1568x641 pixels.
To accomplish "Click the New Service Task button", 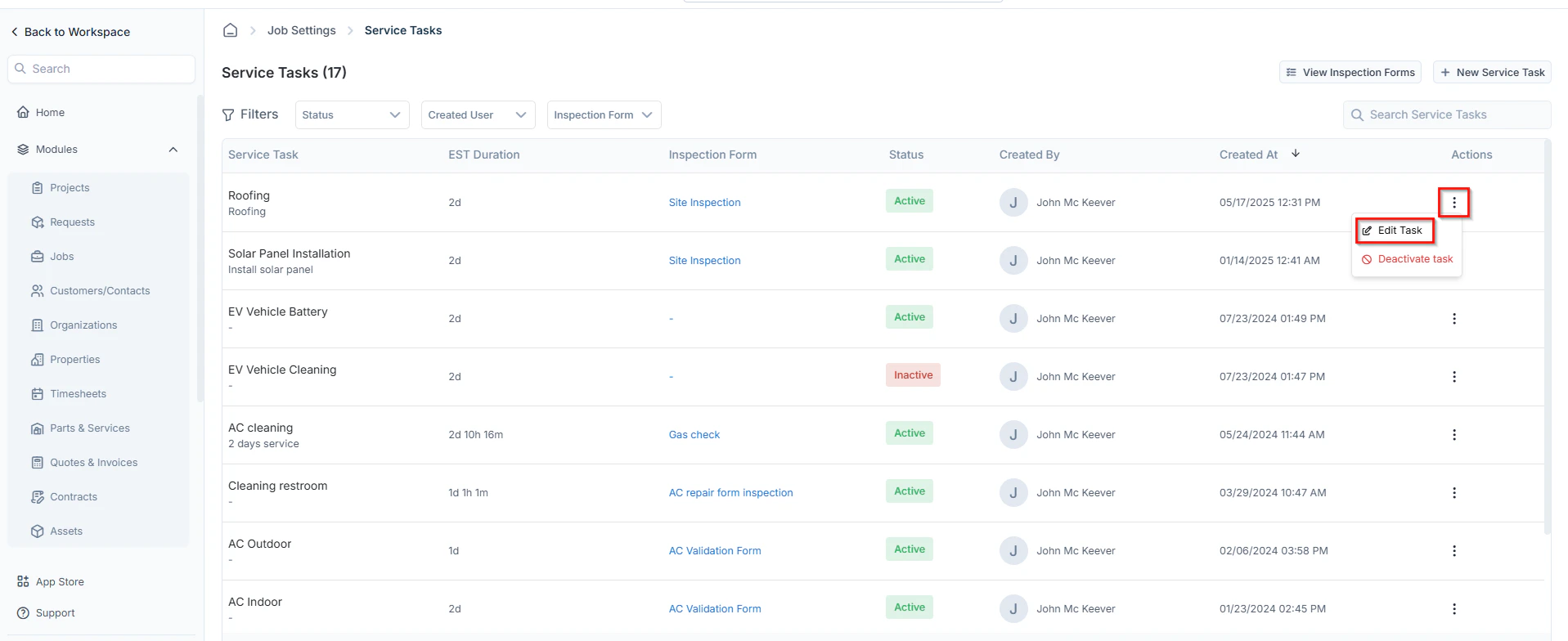I will click(1492, 72).
